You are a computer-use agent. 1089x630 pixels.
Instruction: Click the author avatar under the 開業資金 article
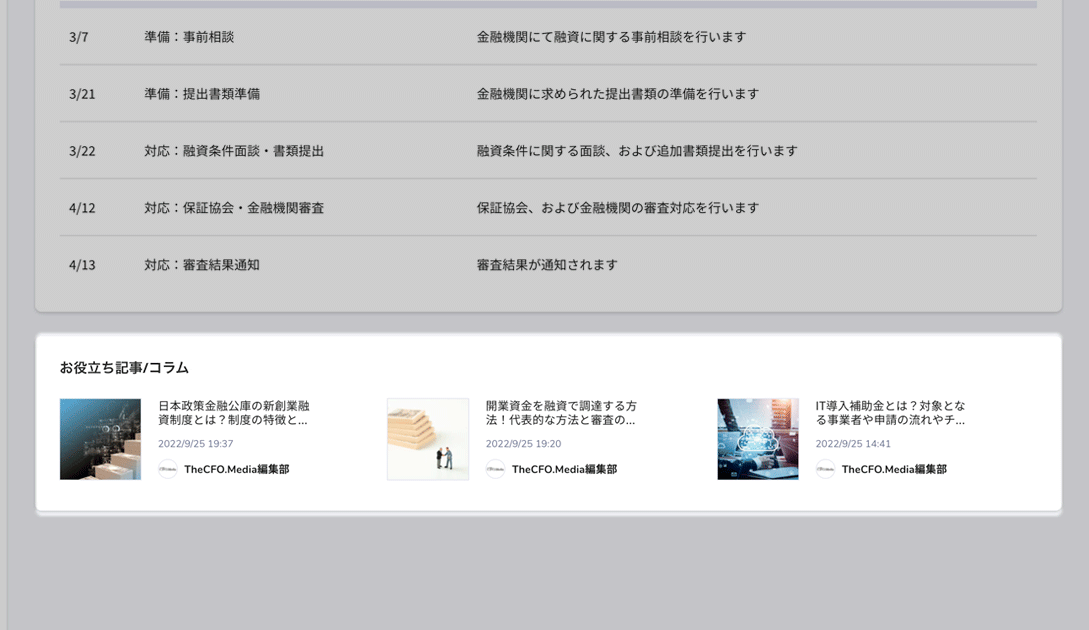point(495,469)
